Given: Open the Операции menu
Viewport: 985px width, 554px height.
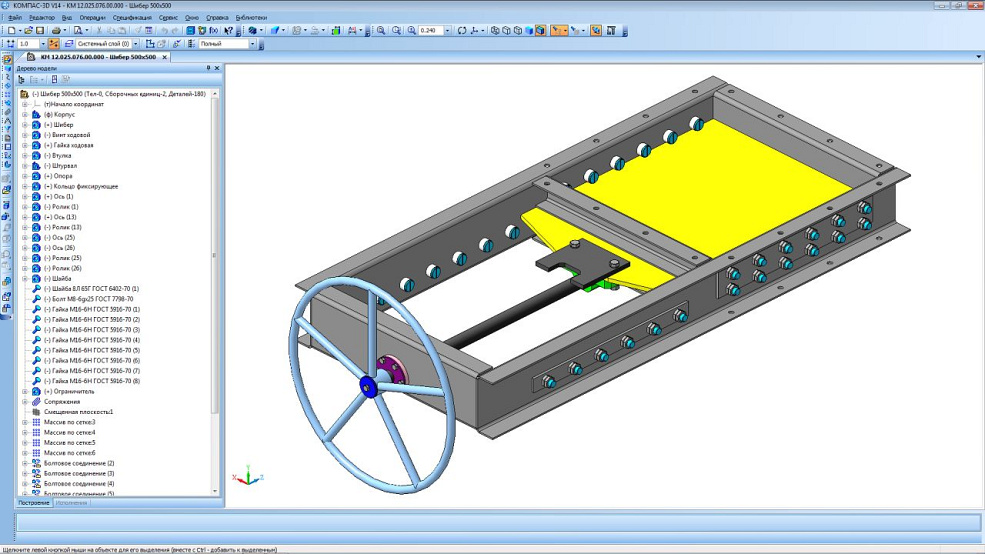Looking at the screenshot, I should pos(92,18).
